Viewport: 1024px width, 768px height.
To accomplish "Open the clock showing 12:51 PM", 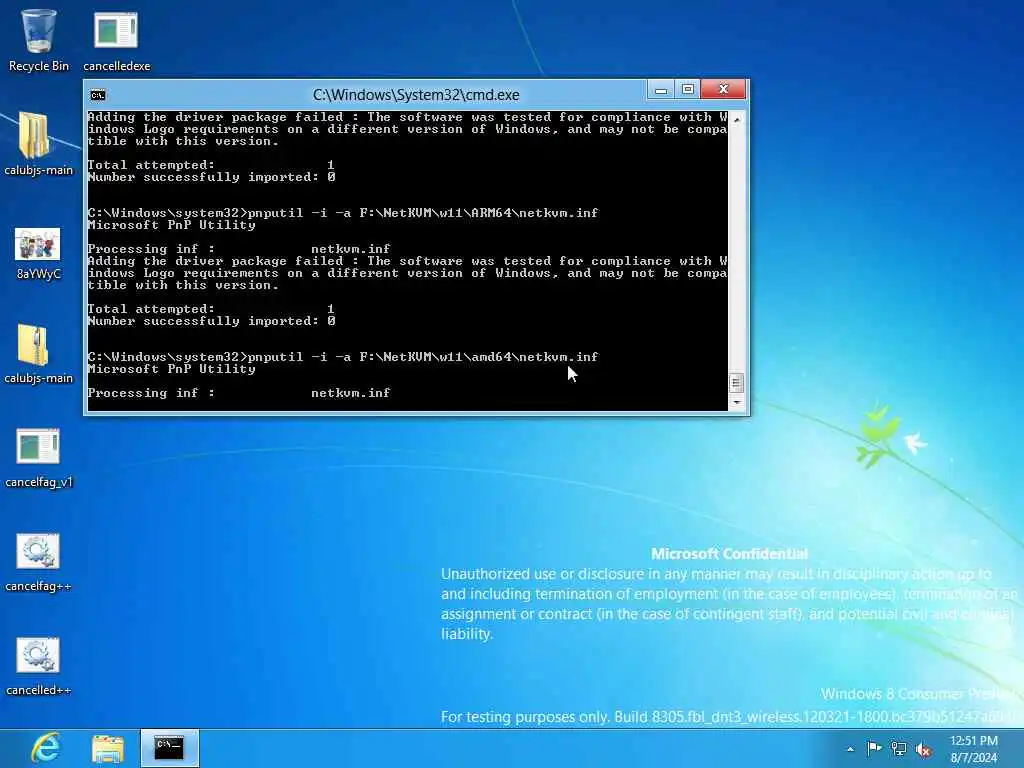I will tap(974, 749).
